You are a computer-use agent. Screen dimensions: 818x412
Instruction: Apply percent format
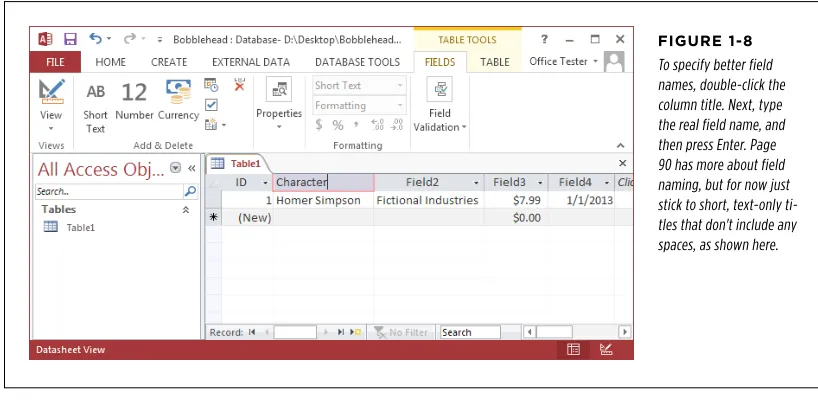(338, 125)
